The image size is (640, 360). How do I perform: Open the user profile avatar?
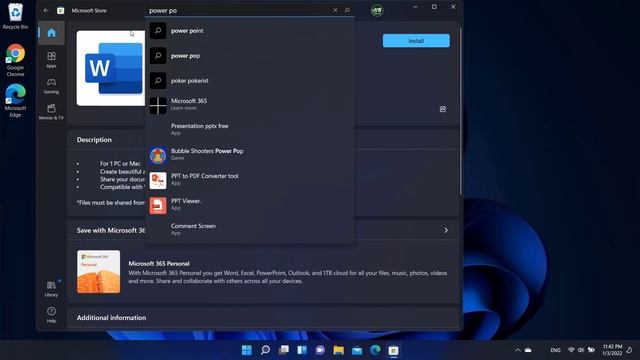pos(377,10)
